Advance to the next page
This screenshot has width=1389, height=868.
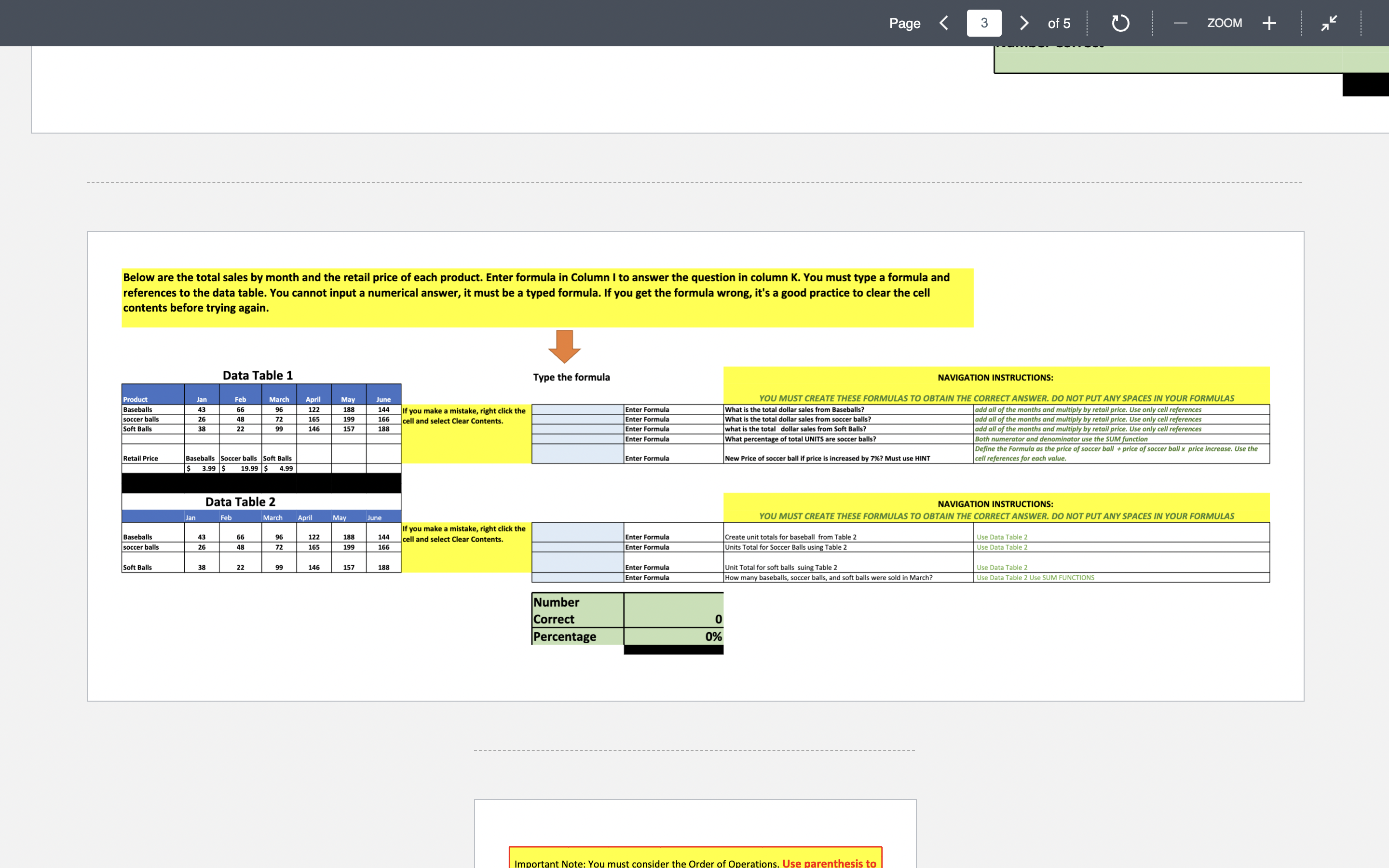click(1024, 23)
